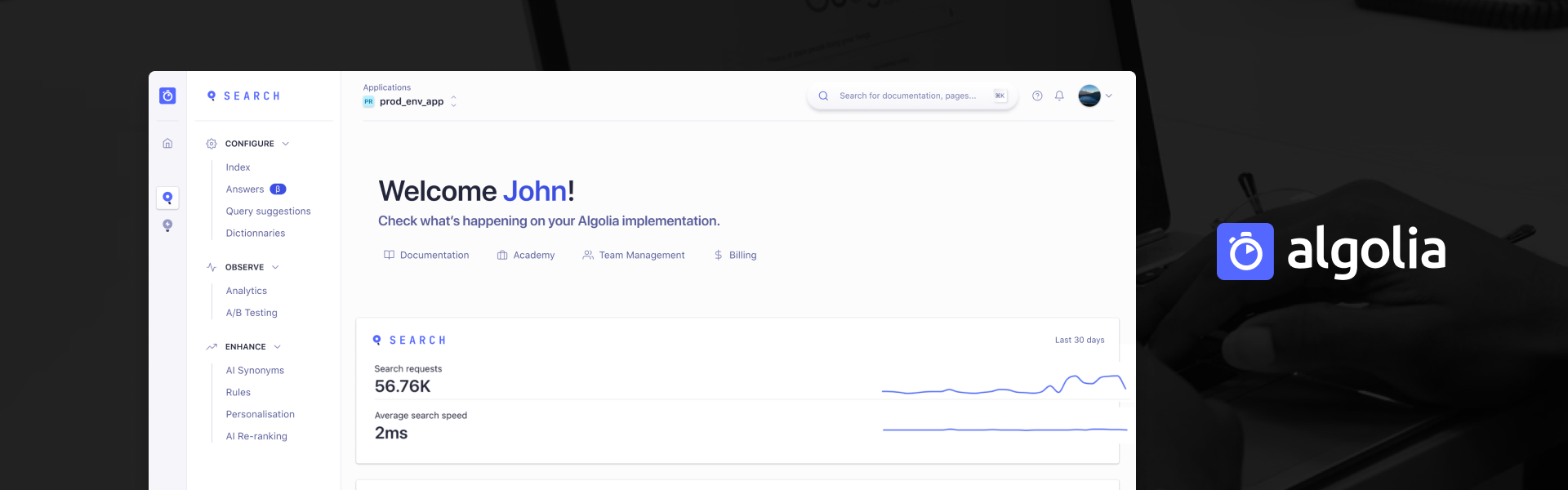Screen dimensions: 1568x490
Task: Click the Applications label
Action: point(387,87)
